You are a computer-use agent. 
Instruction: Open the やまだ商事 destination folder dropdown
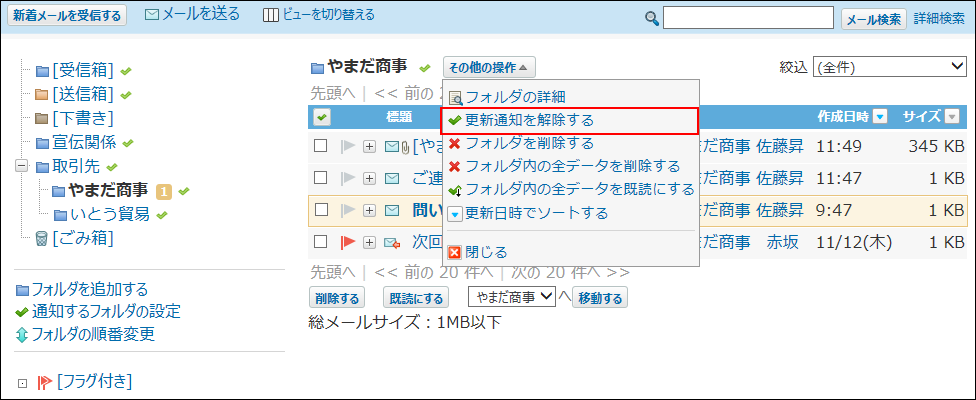coord(512,298)
